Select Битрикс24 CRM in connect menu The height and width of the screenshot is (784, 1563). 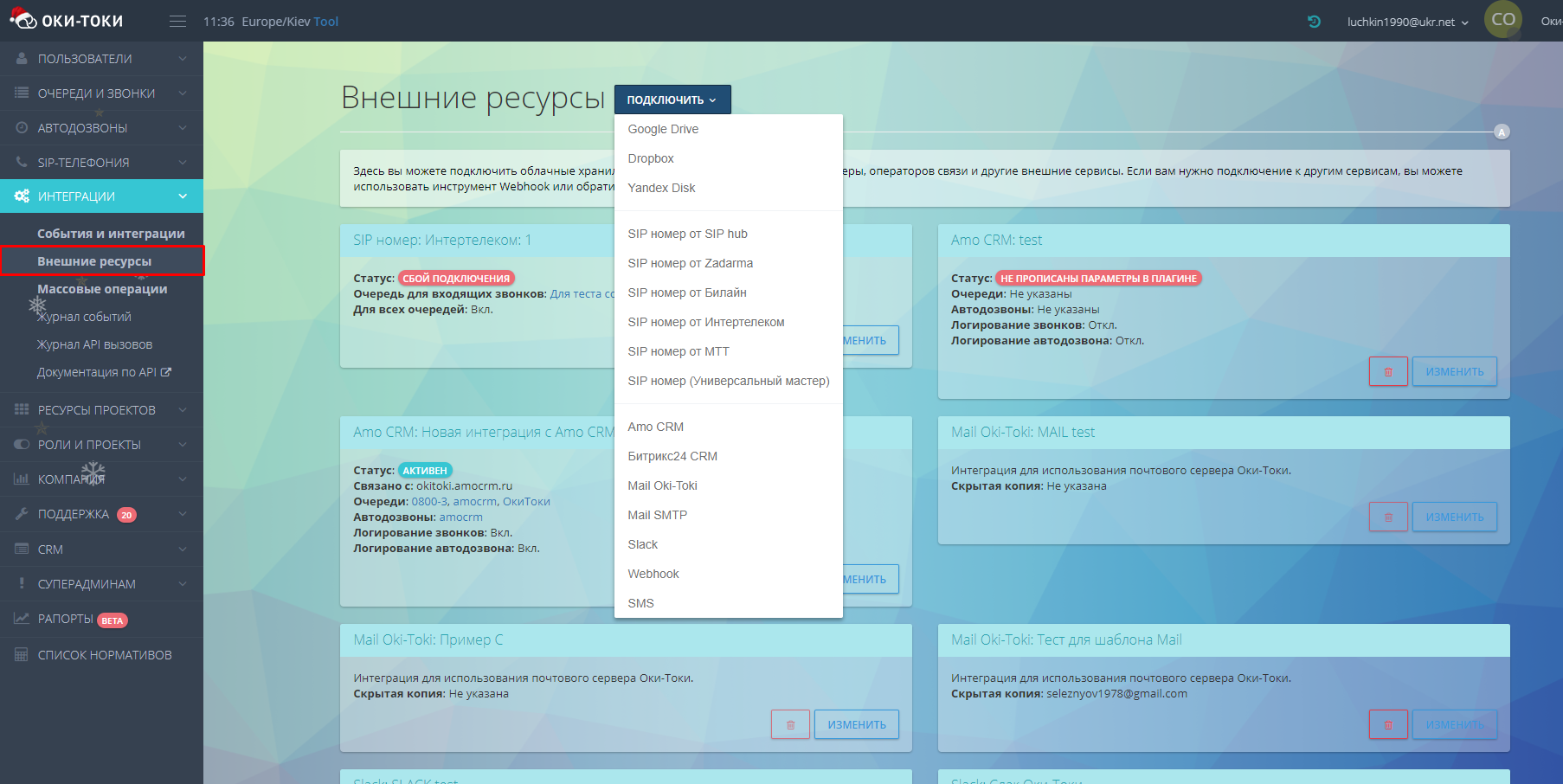729,456
